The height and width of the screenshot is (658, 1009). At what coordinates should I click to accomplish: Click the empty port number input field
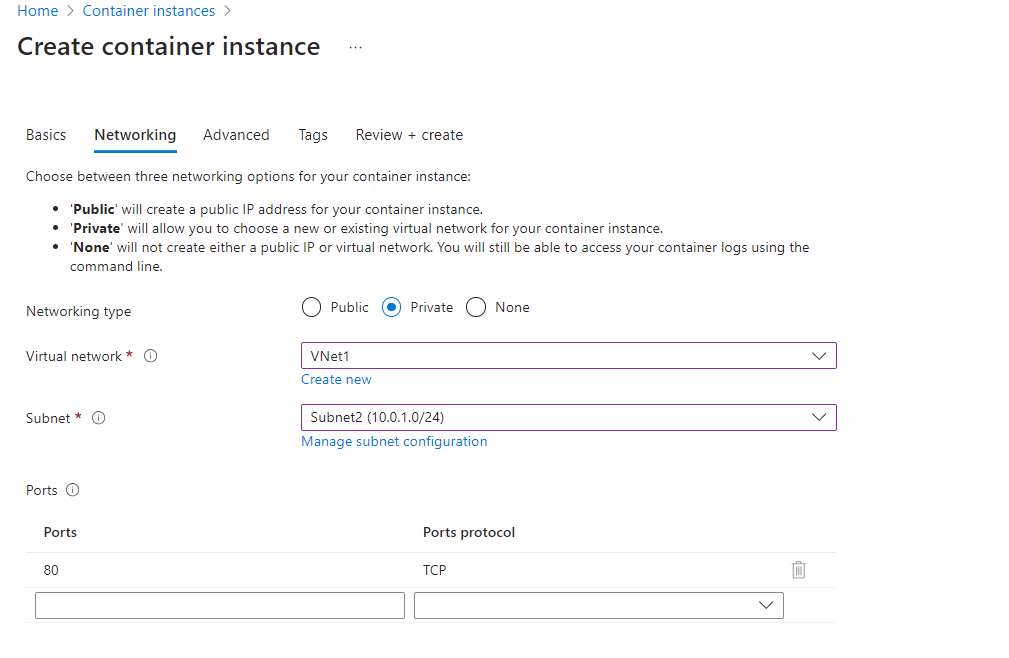coord(219,605)
